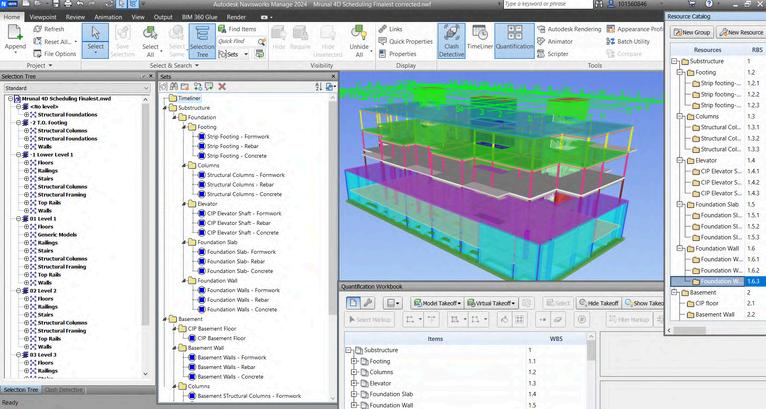Select Foundation Walls - Formwork set

pos(243,290)
